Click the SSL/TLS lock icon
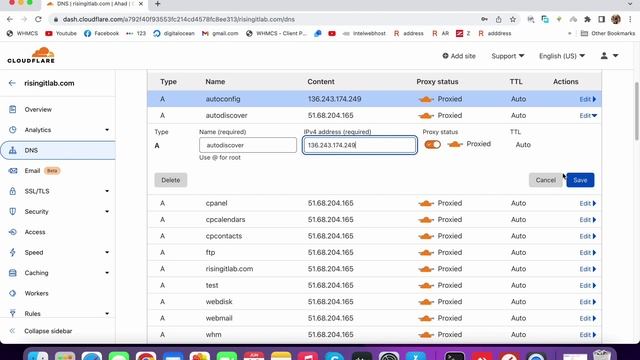Screen dimensions: 640x360 [13, 191]
